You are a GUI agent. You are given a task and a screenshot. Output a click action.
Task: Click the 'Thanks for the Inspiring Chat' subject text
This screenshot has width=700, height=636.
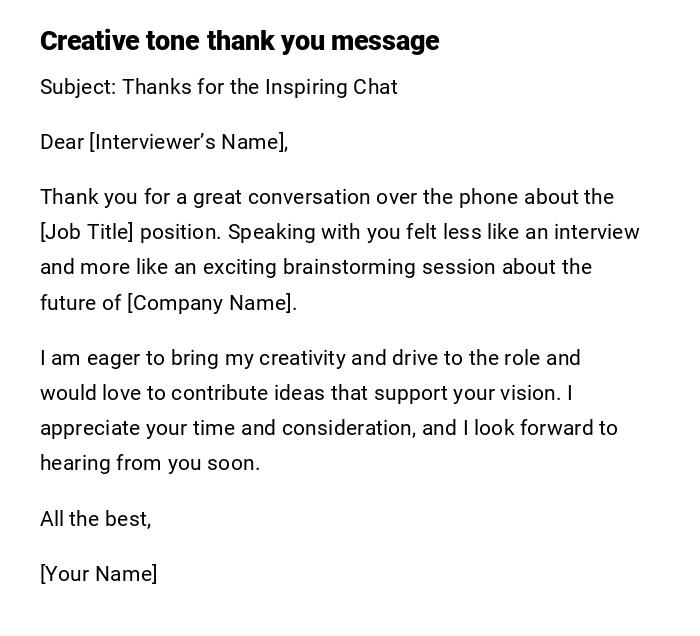260,87
